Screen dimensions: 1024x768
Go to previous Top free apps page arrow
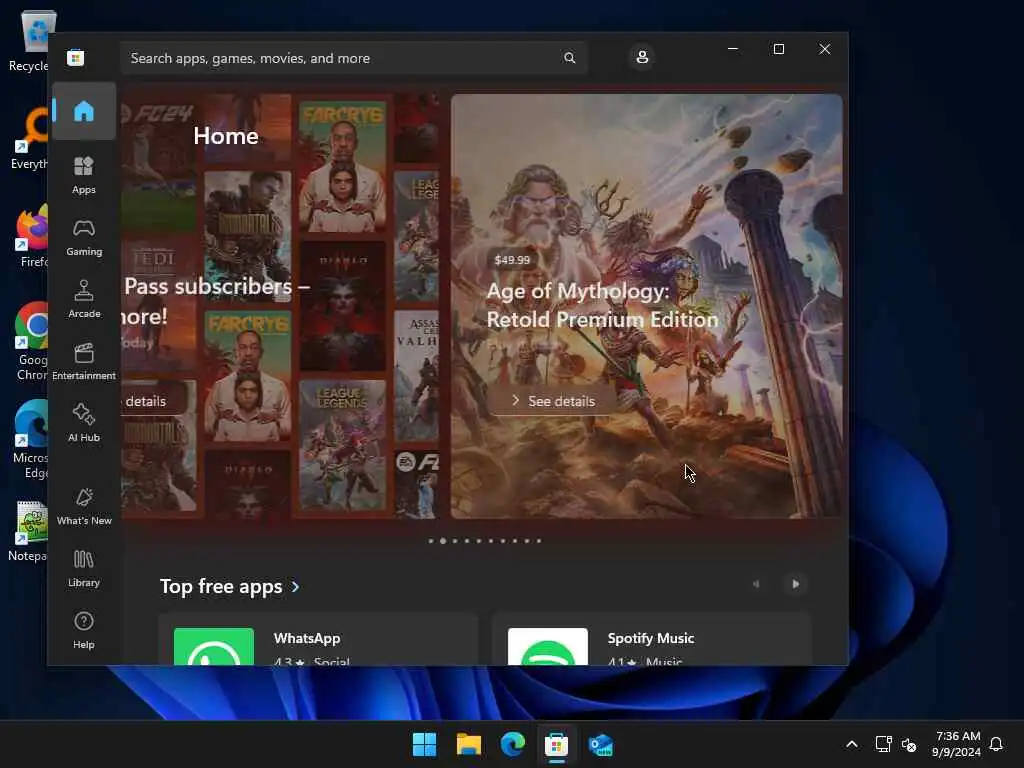coord(756,584)
